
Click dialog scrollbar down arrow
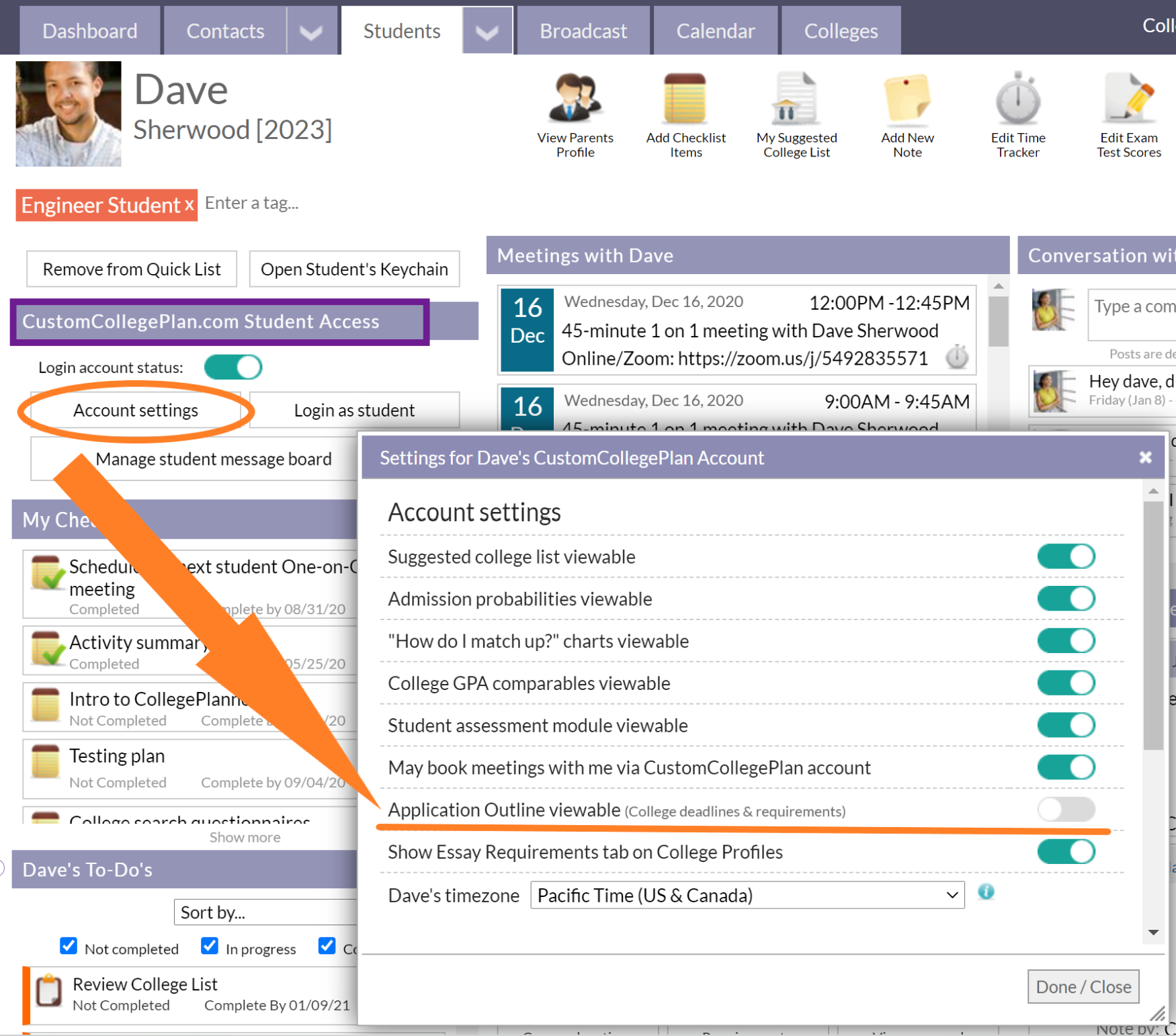click(x=1153, y=932)
